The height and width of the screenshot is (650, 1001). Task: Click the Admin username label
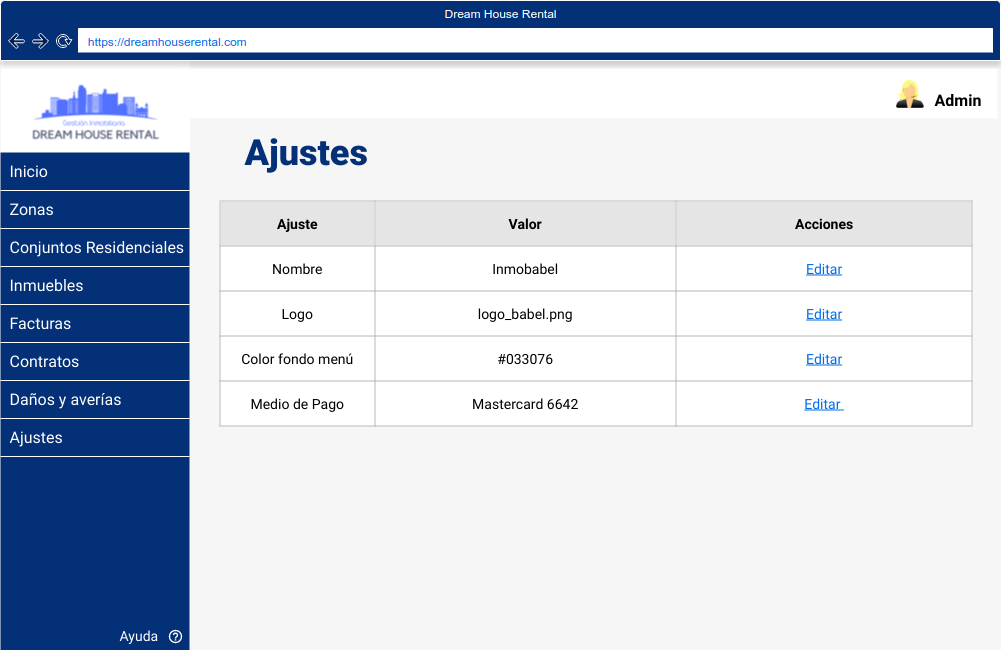[x=957, y=100]
